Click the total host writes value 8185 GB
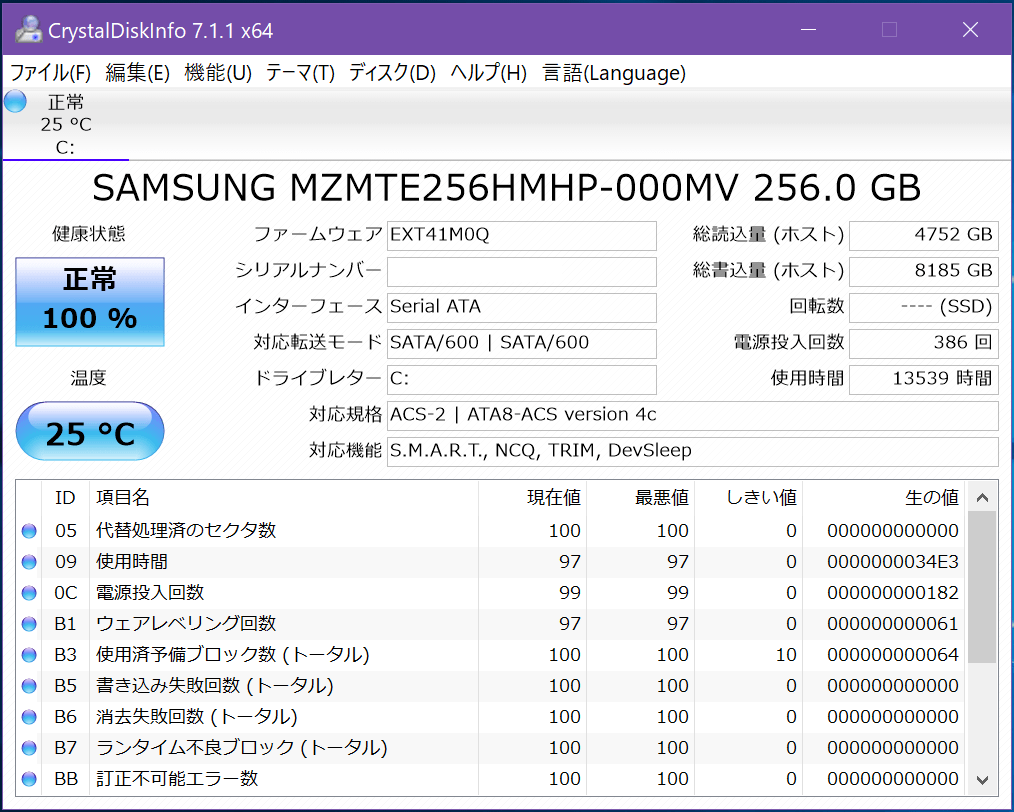This screenshot has height=812, width=1014. [x=923, y=272]
